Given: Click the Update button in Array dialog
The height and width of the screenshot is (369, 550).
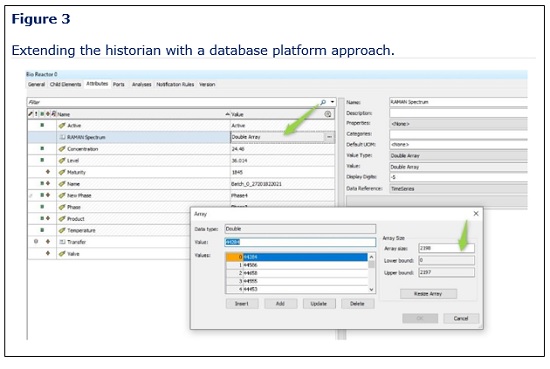Looking at the screenshot, I should click(x=319, y=304).
